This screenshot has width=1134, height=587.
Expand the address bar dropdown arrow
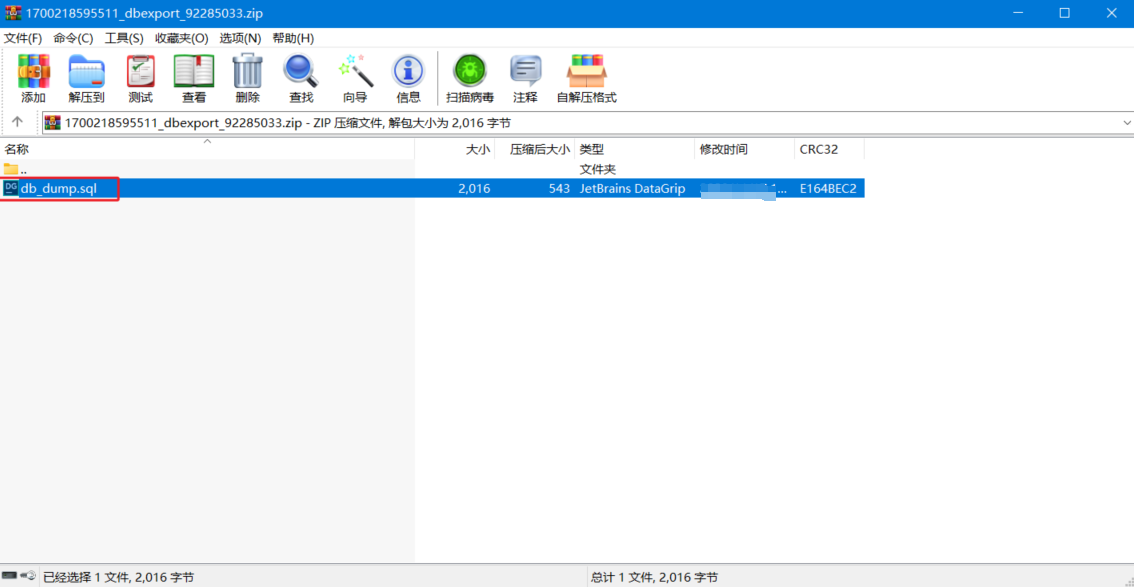click(x=1126, y=123)
